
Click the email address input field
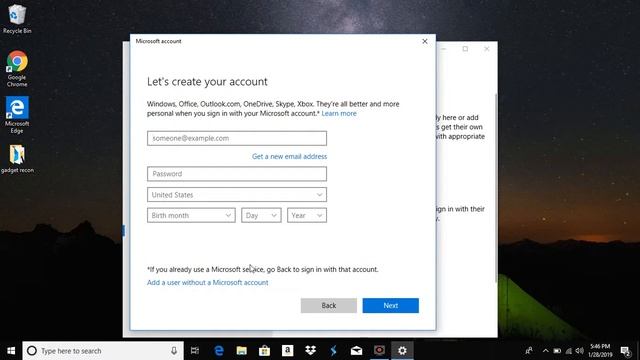pos(237,138)
